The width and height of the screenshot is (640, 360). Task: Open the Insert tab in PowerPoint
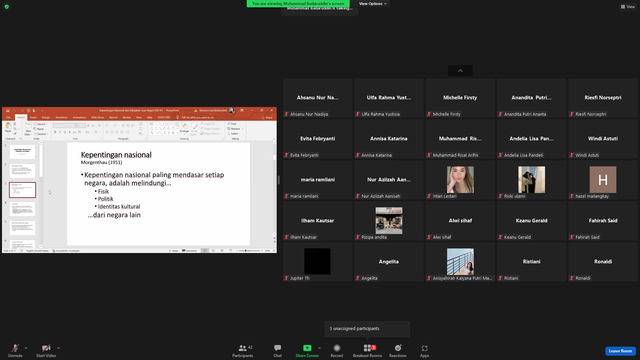(33, 118)
